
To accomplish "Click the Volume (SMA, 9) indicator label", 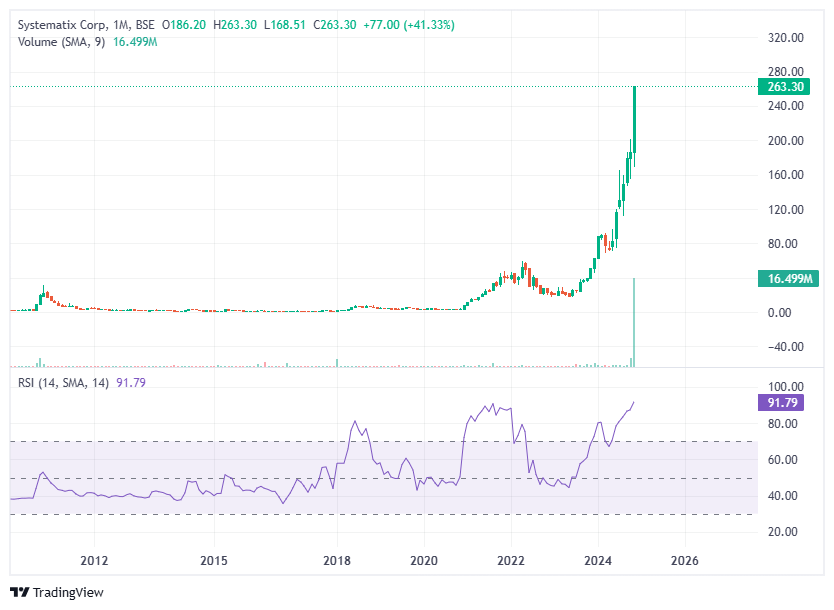I will click(62, 42).
